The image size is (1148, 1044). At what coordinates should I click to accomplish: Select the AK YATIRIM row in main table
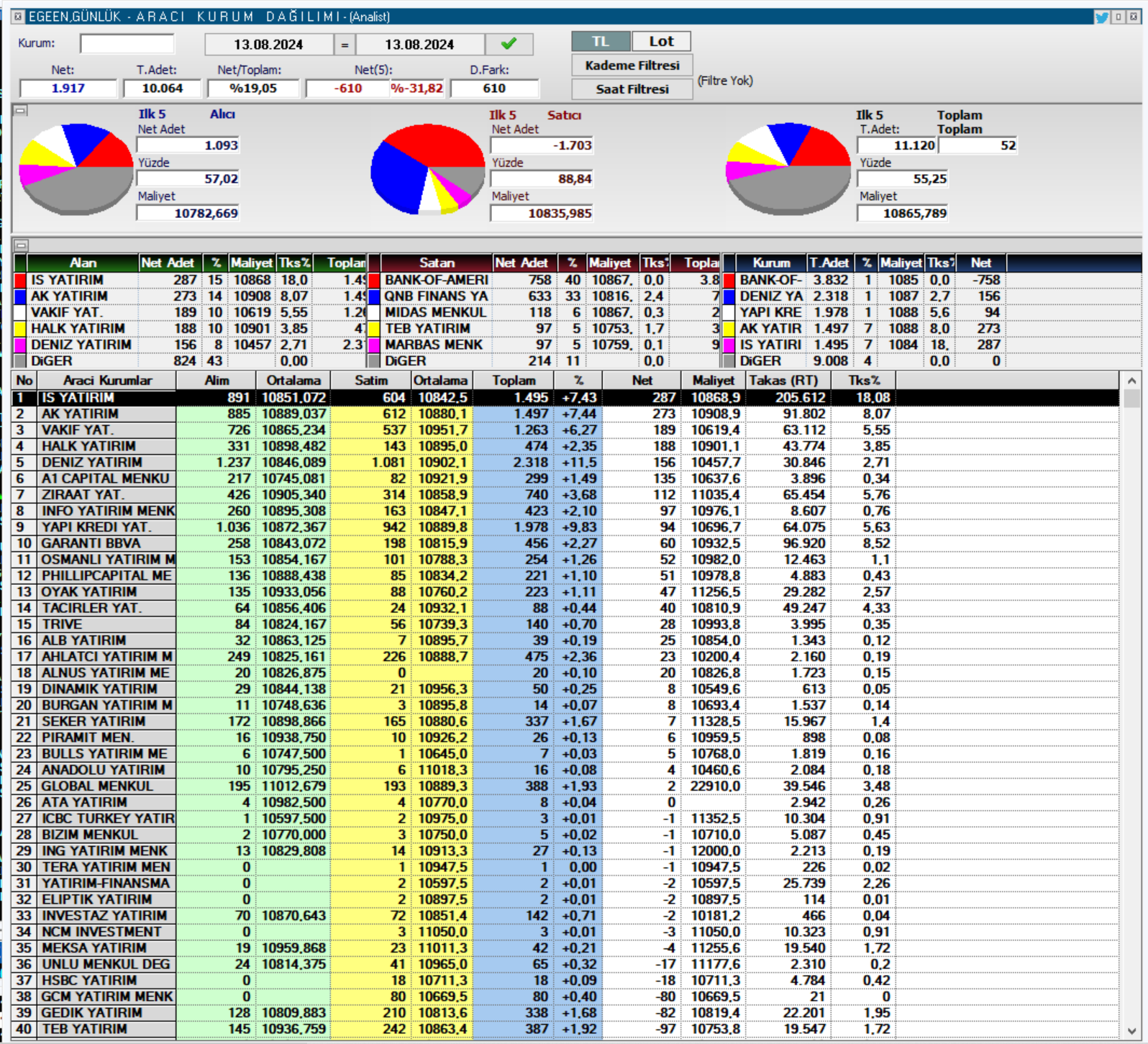point(565,414)
